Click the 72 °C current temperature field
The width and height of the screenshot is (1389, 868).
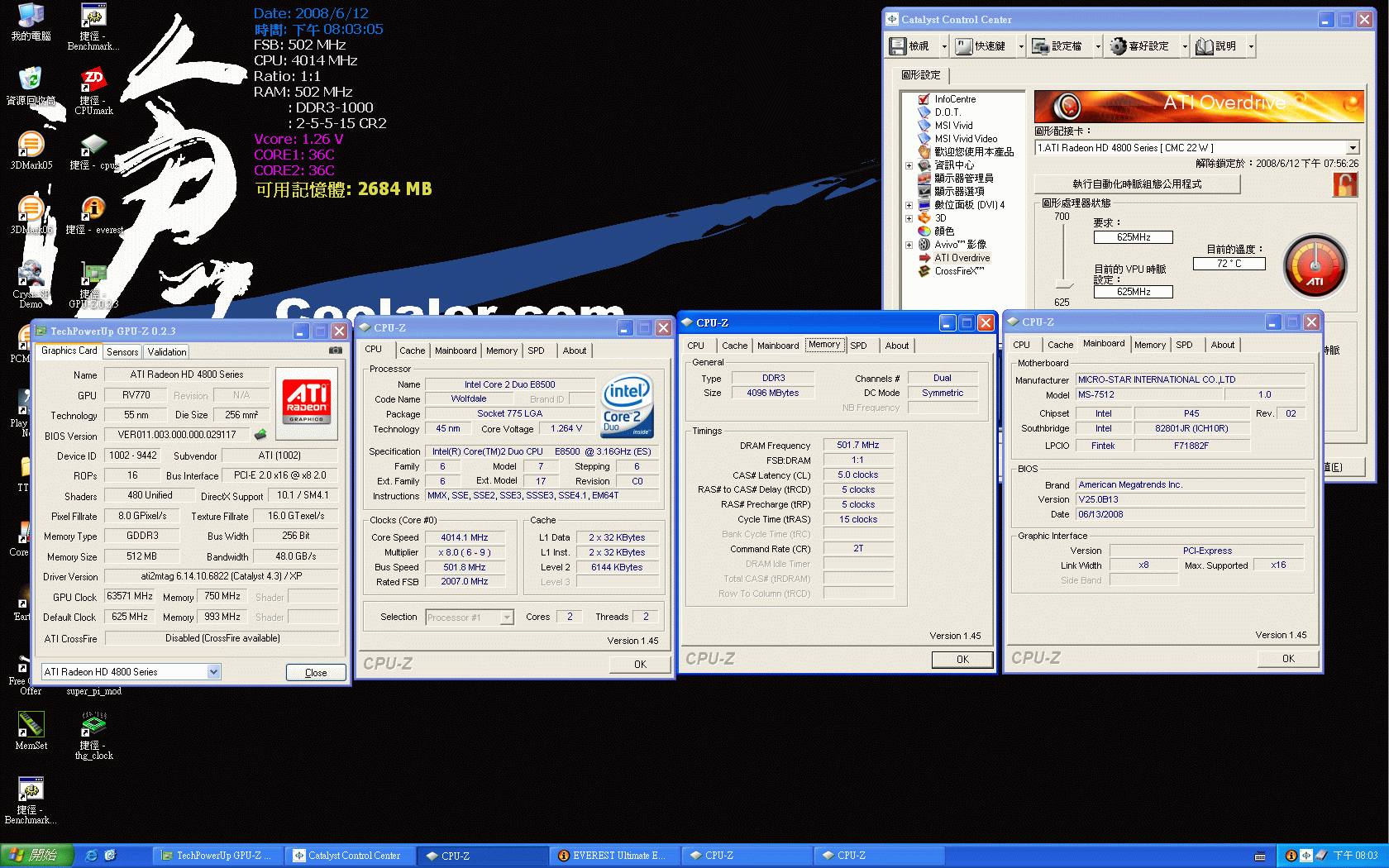coord(1229,264)
